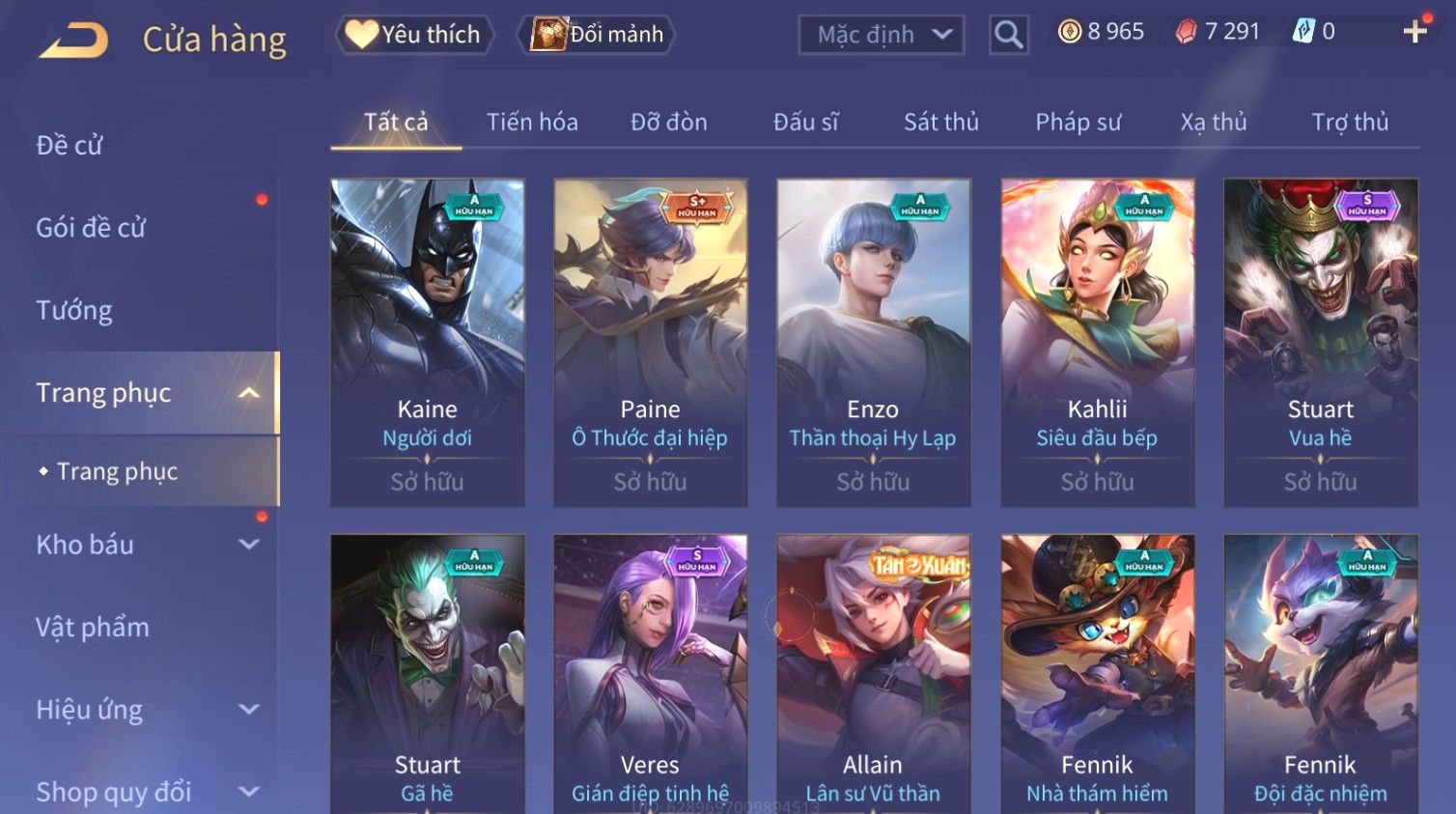Select Stuart Vua hề skin card

tap(1321, 343)
